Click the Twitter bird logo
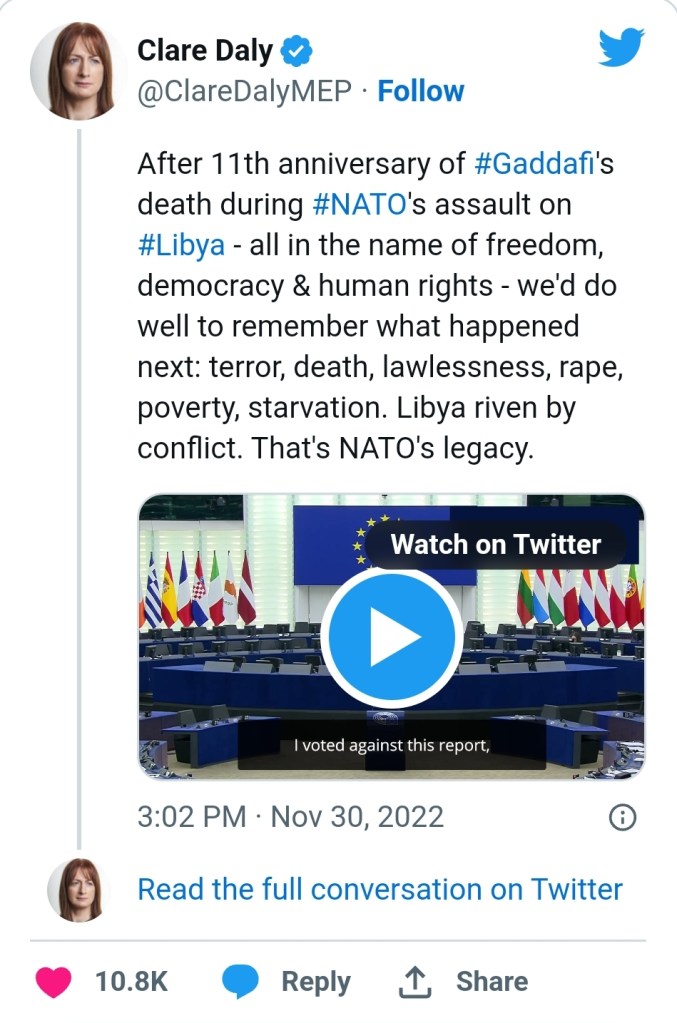The width and height of the screenshot is (677, 1023). tap(621, 48)
